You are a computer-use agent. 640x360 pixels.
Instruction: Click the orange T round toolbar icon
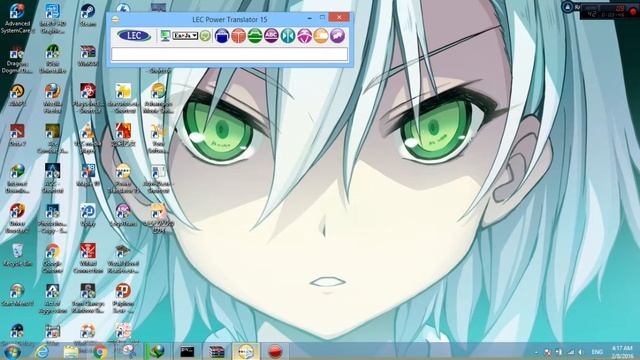pyautogui.click(x=238, y=36)
